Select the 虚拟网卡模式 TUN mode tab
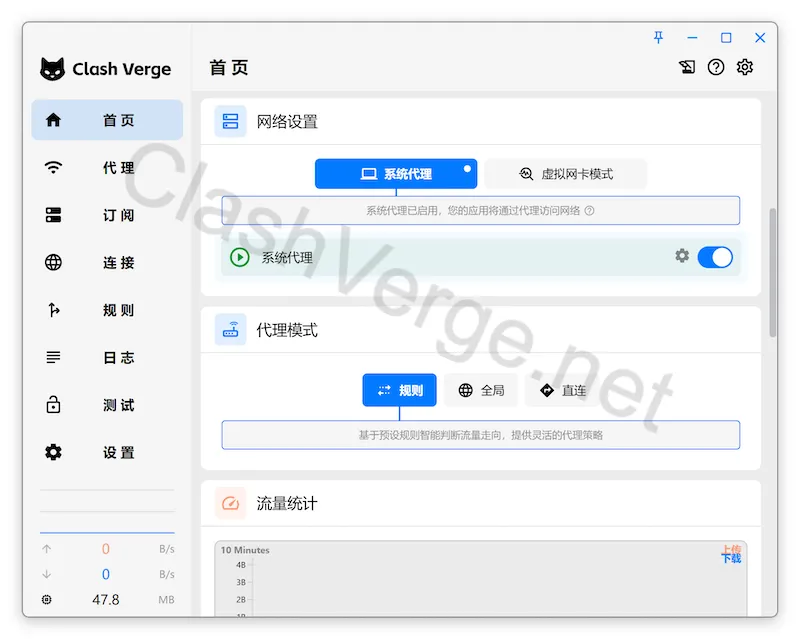Viewport: 800px width, 639px height. [x=566, y=174]
